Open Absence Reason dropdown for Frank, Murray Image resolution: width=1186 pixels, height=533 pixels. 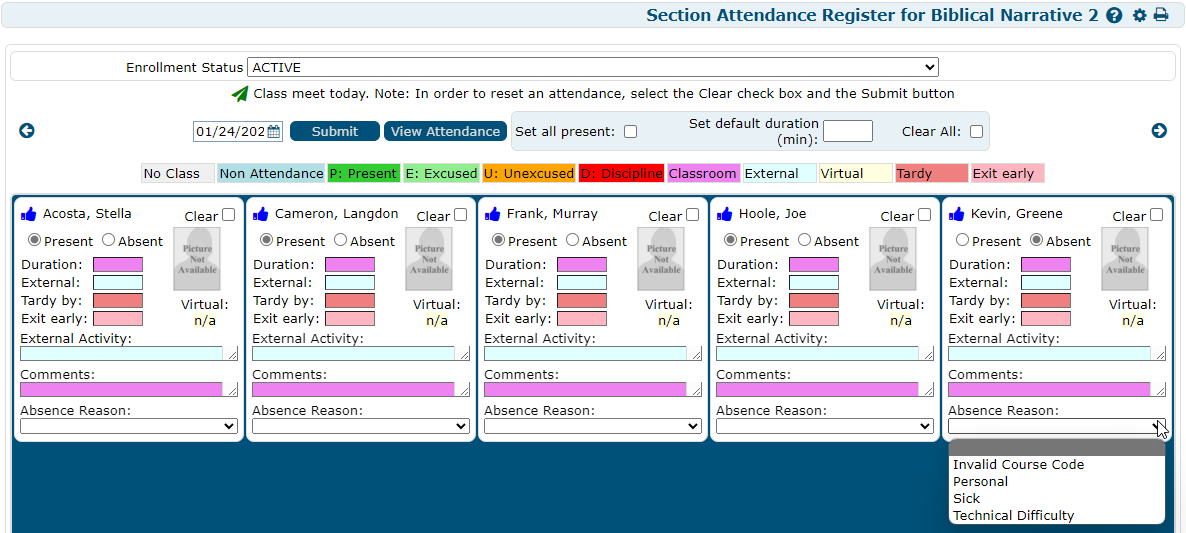592,426
